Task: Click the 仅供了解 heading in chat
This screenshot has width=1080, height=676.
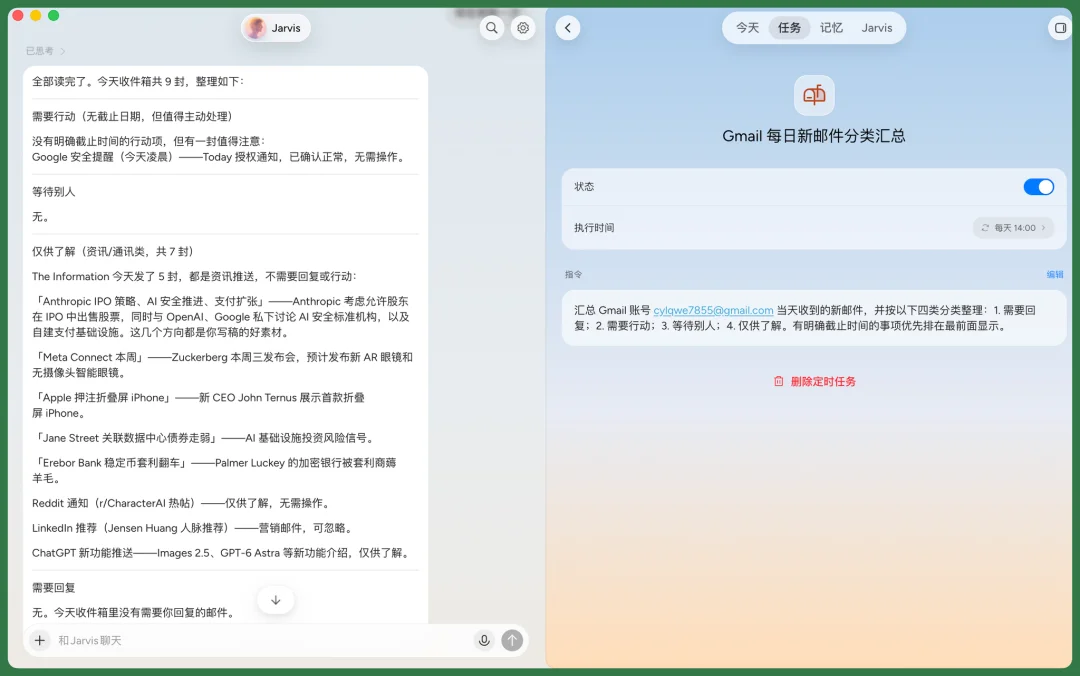Action: (x=112, y=252)
